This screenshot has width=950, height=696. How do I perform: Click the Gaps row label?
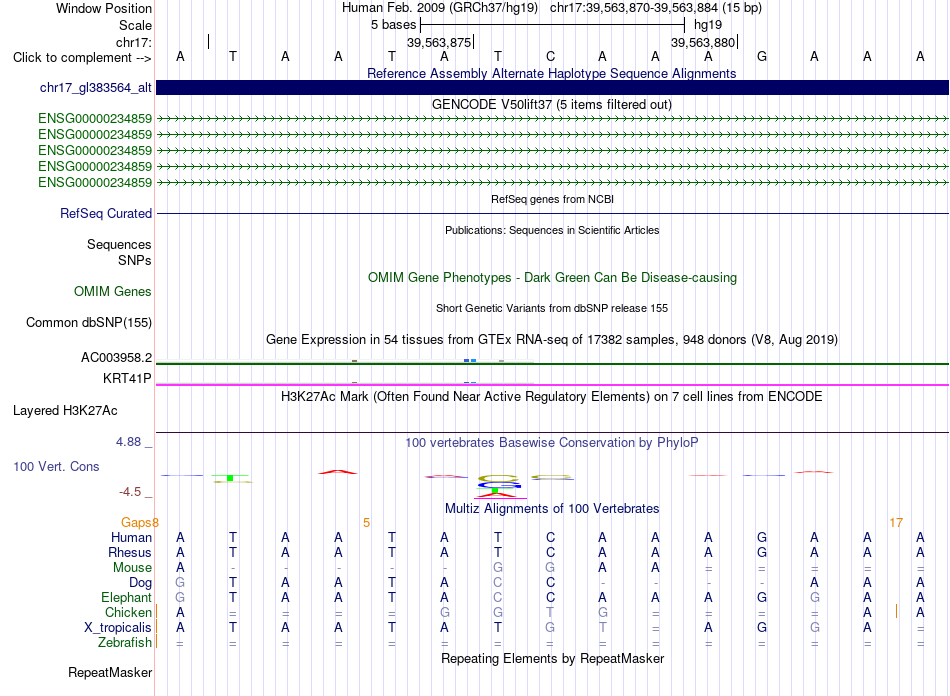(x=136, y=522)
